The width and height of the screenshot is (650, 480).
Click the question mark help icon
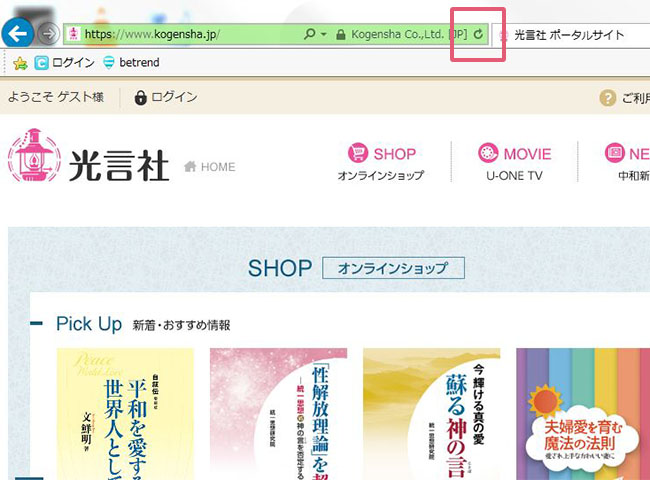(x=607, y=98)
